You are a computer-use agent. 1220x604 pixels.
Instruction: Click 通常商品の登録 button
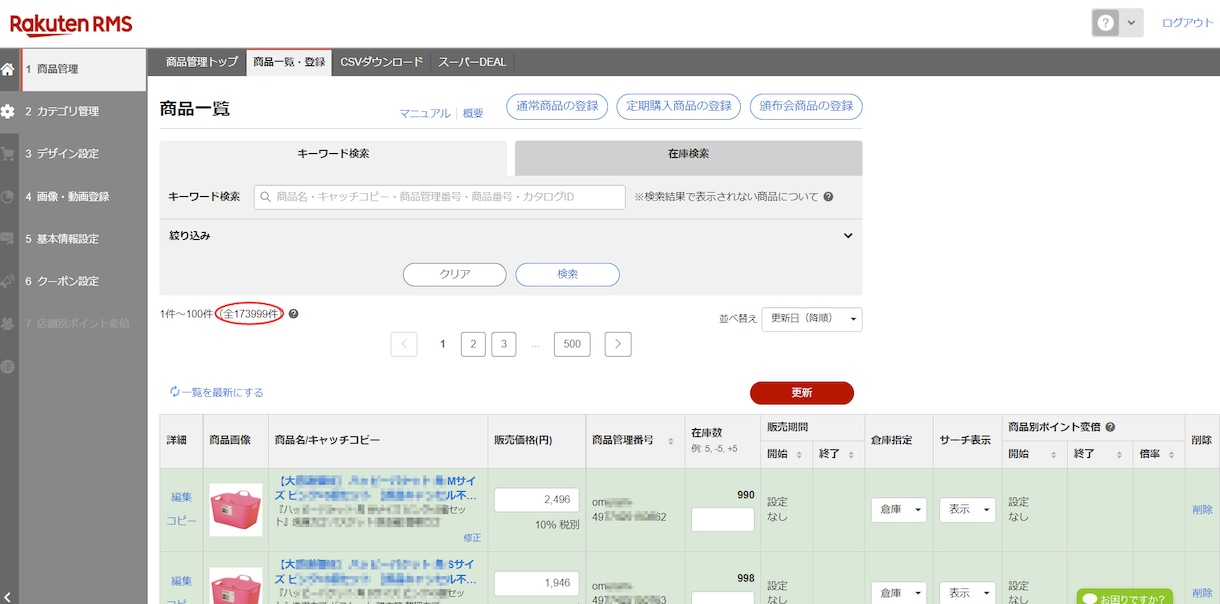coord(557,106)
